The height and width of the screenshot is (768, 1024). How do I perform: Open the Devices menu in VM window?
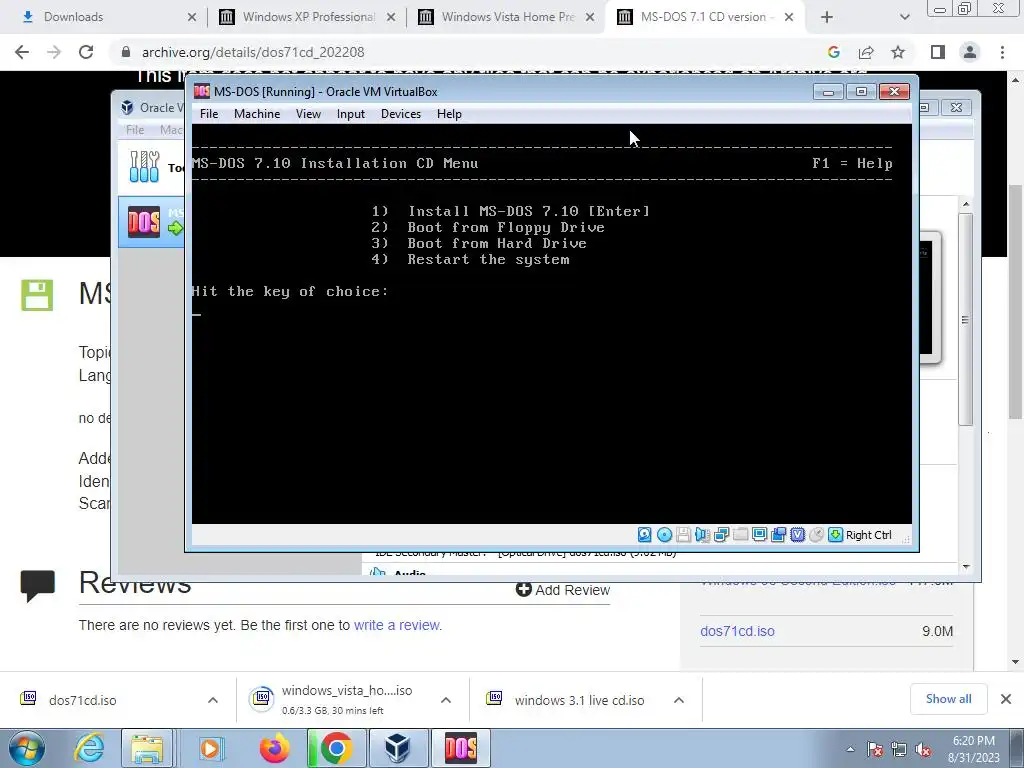click(x=400, y=114)
